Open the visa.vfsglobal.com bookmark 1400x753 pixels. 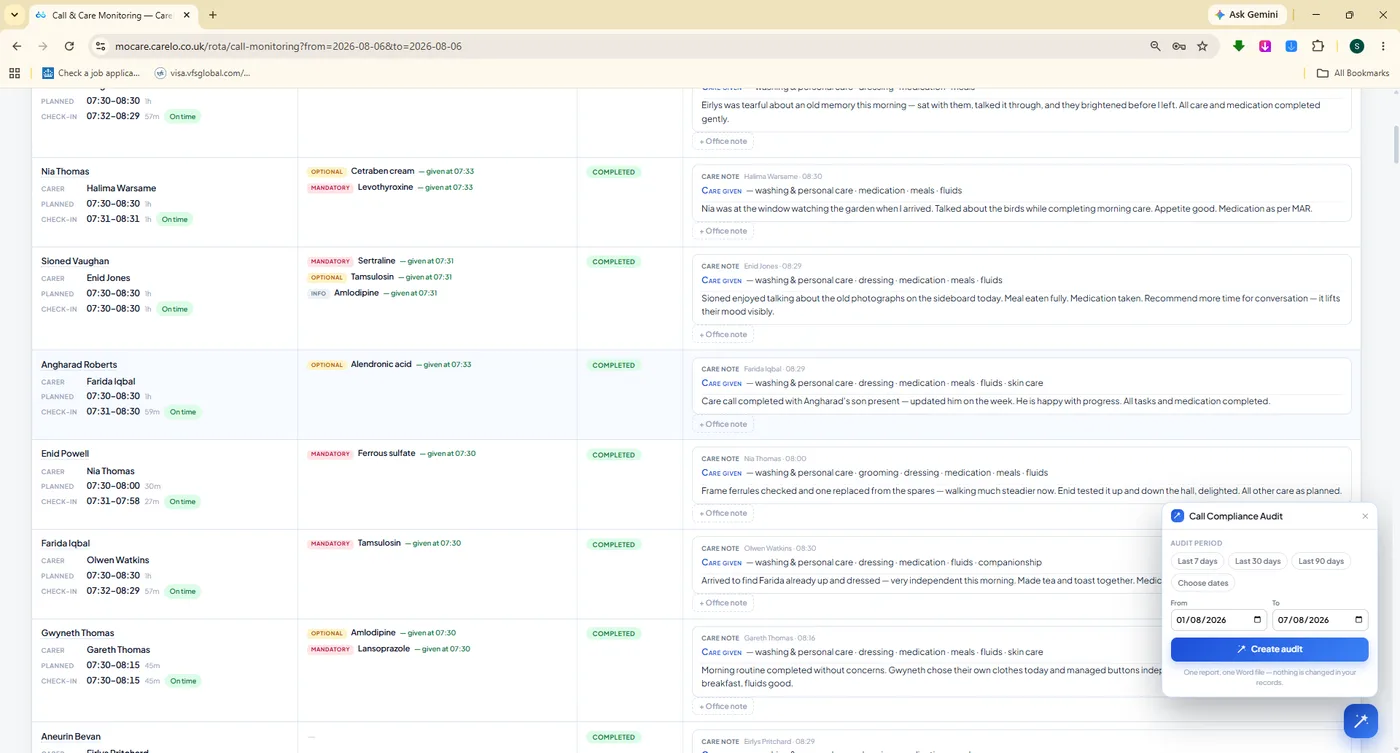tap(203, 73)
